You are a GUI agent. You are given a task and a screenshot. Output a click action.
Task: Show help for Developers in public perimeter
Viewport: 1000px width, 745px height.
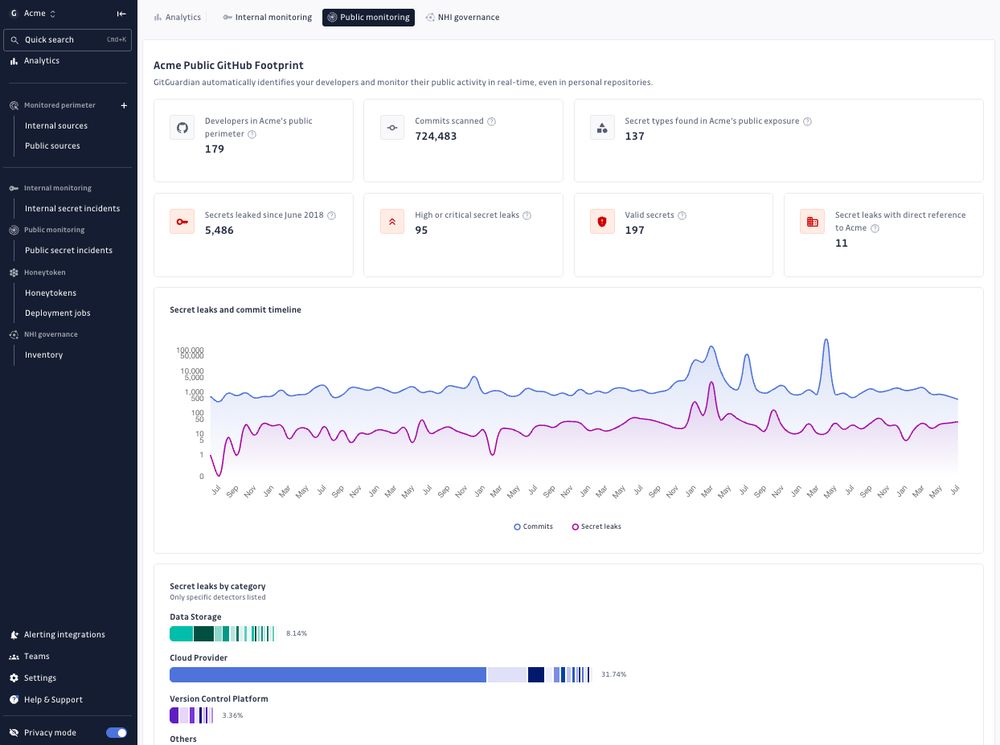point(252,134)
